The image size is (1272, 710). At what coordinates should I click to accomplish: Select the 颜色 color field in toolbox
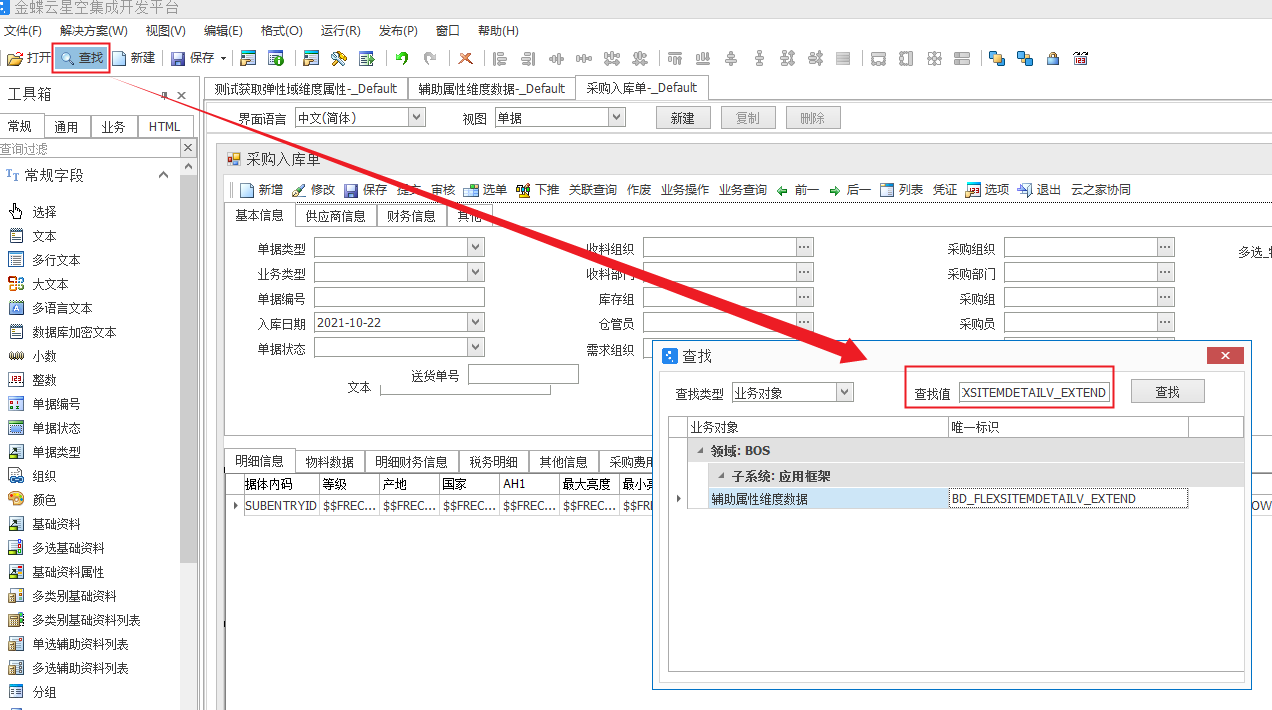click(x=44, y=500)
